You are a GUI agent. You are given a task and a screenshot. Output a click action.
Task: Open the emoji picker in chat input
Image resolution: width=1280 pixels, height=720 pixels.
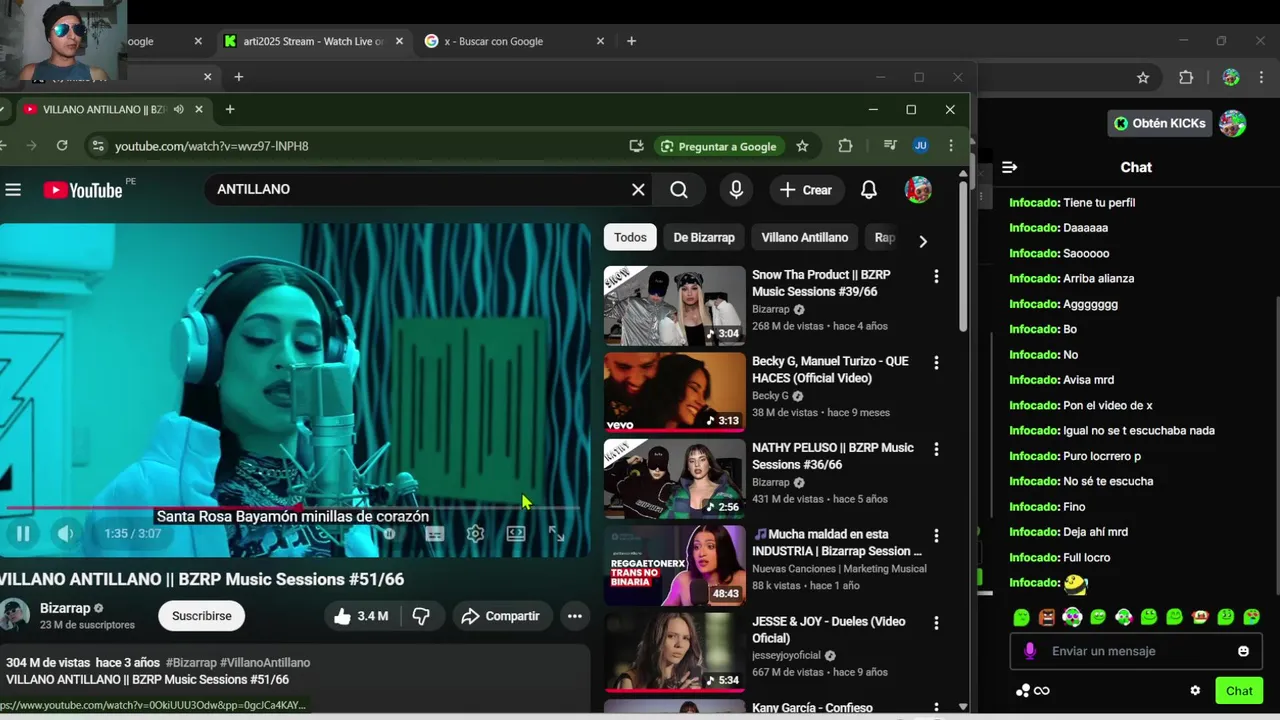tap(1243, 651)
